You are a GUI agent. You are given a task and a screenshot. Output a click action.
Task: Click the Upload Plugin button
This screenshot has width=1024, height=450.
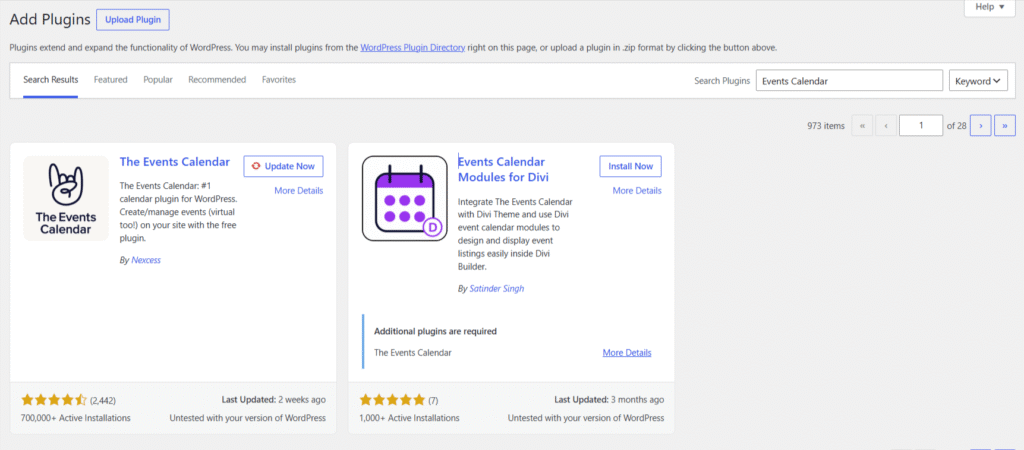(x=133, y=20)
